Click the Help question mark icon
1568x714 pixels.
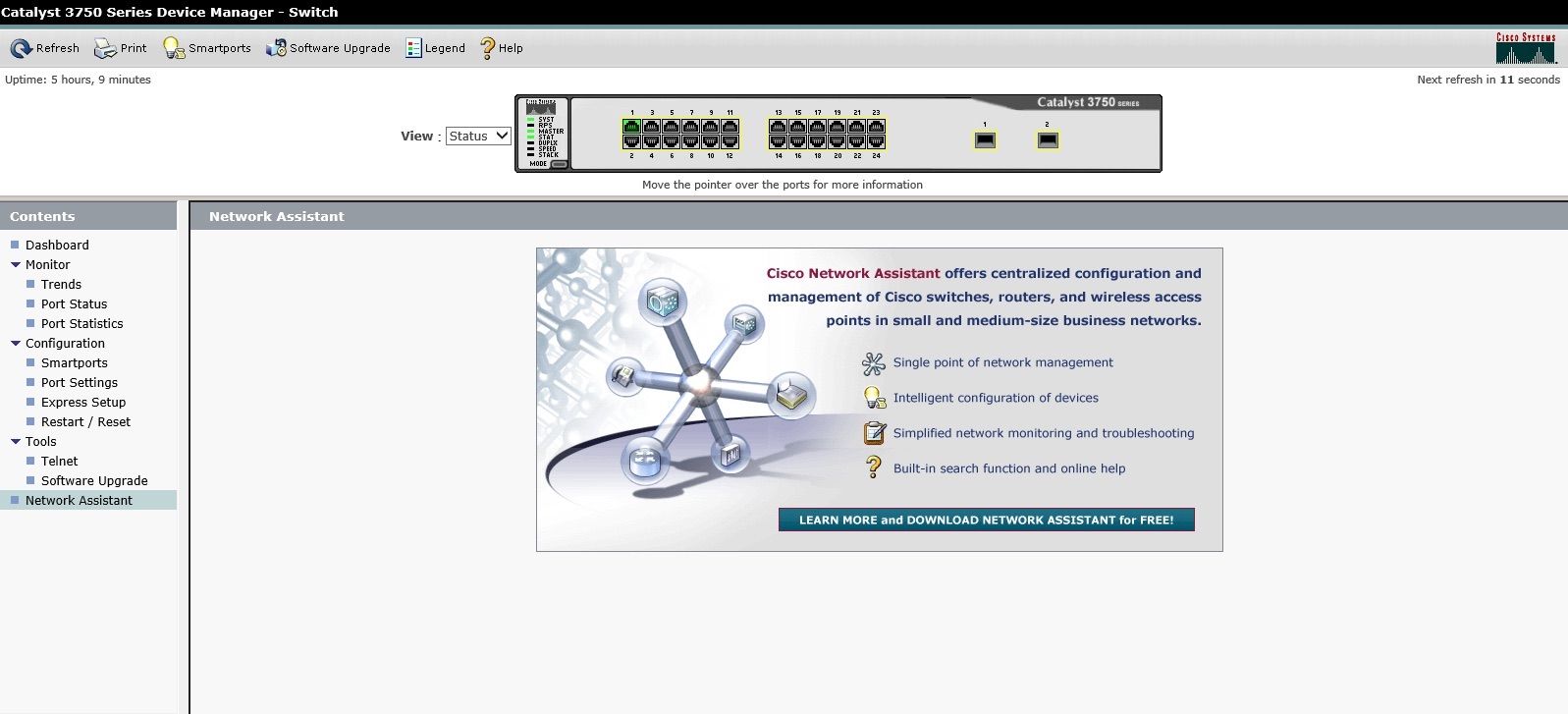pyautogui.click(x=487, y=48)
